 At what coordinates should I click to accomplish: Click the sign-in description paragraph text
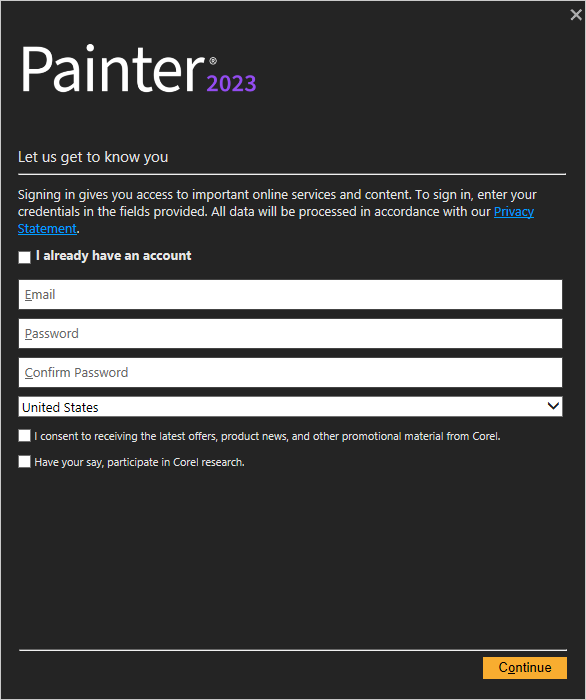pos(277,211)
